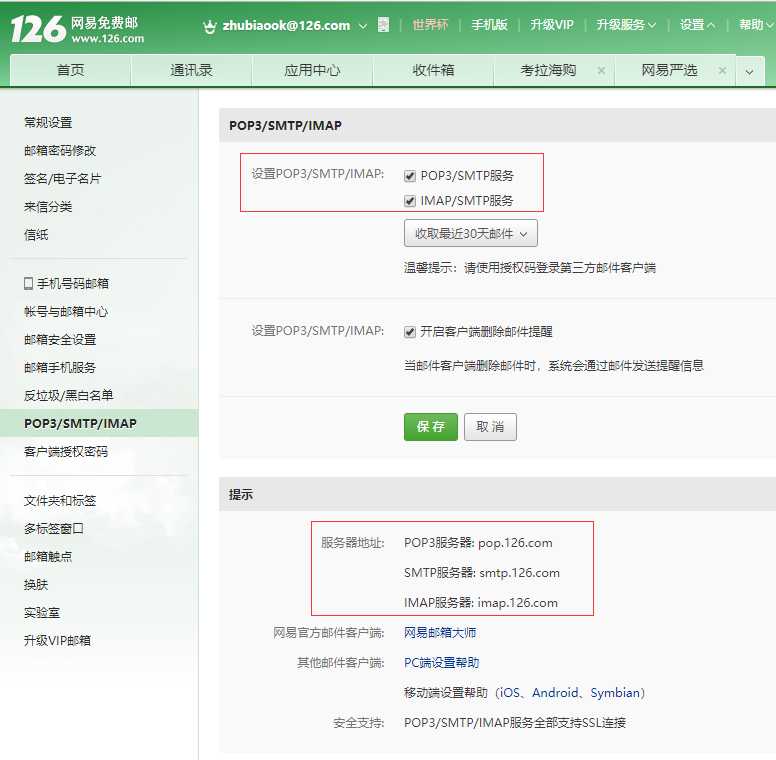Image resolution: width=776 pixels, height=760 pixels.
Task: Click the 手机版 link in header
Action: click(489, 25)
